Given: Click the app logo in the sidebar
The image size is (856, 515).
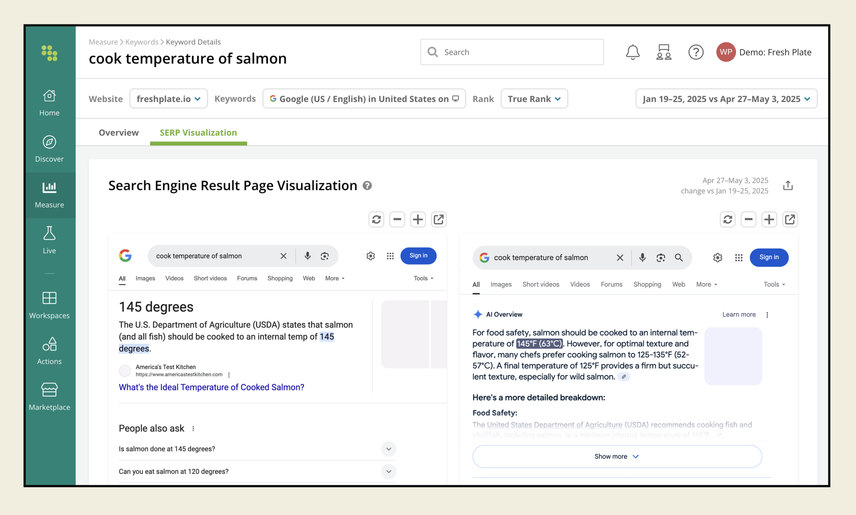Looking at the screenshot, I should click(49, 53).
